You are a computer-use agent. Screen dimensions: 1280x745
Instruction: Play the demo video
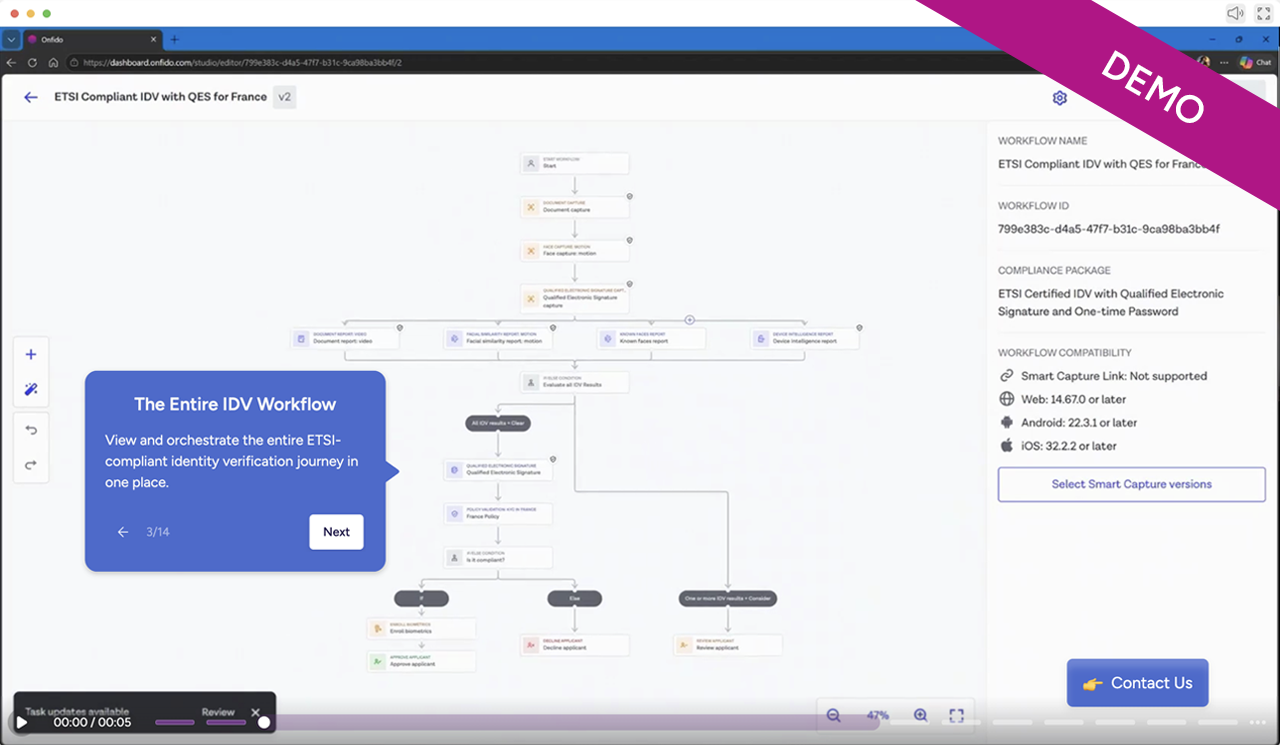pos(22,722)
